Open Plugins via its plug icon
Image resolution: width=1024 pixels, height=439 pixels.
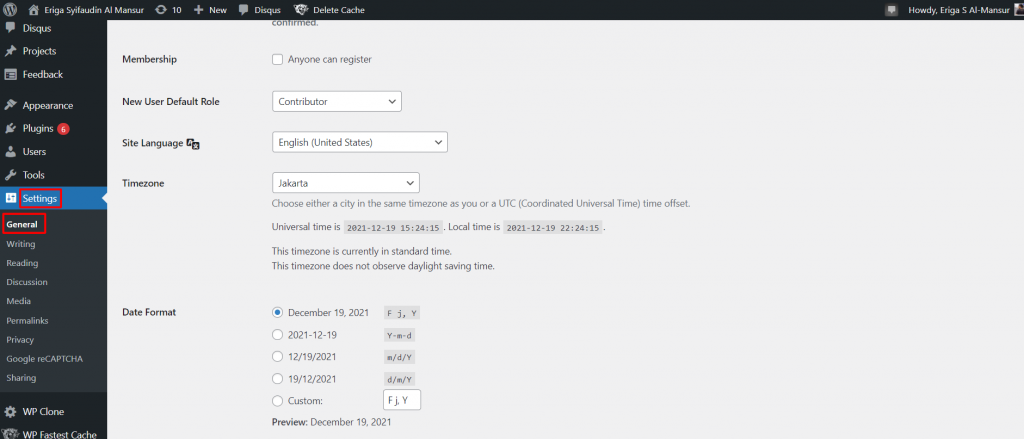click(x=11, y=129)
